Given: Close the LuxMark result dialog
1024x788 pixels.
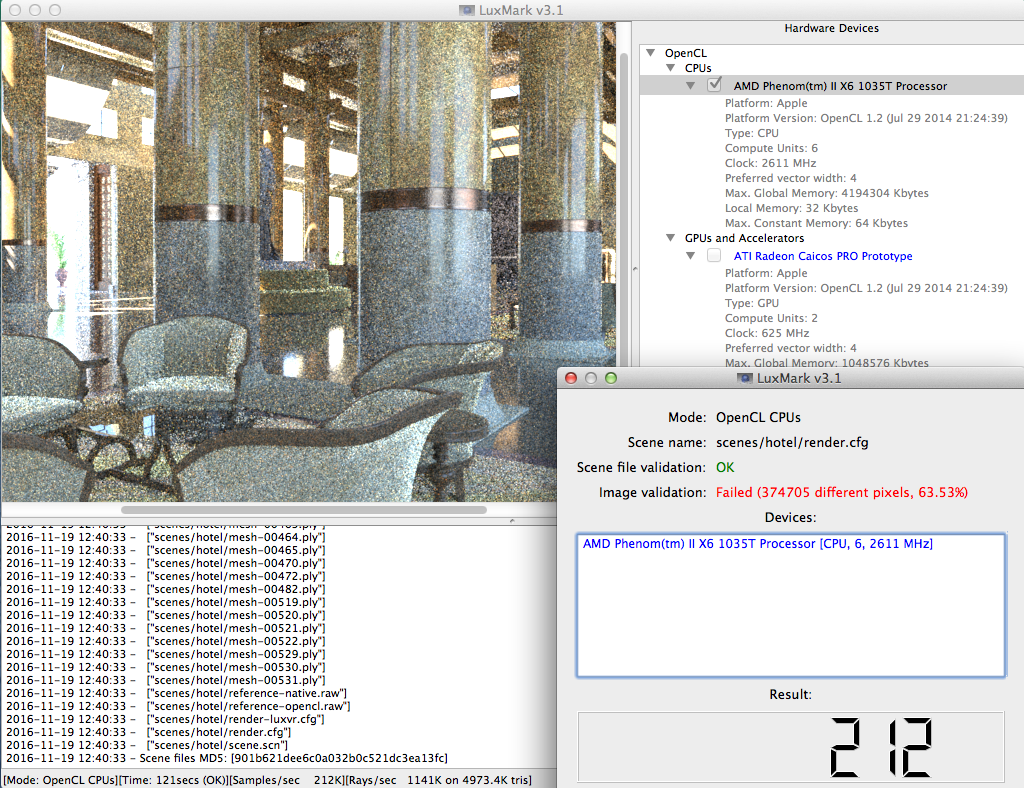Looking at the screenshot, I should [x=572, y=378].
